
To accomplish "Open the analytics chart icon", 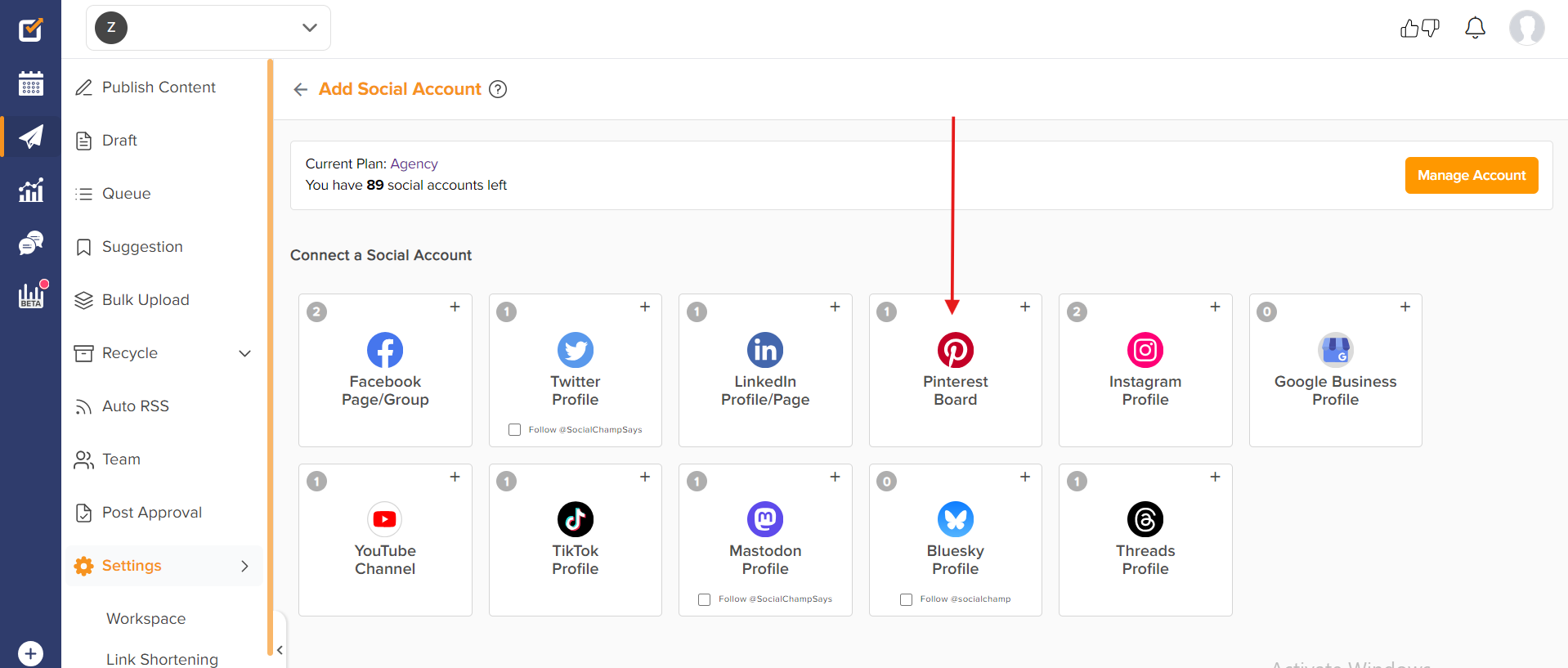I will (30, 190).
